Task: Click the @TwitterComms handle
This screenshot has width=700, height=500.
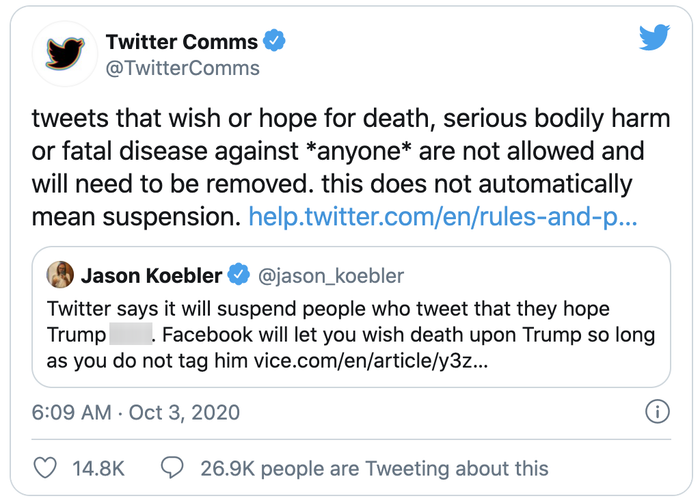Action: tap(182, 69)
